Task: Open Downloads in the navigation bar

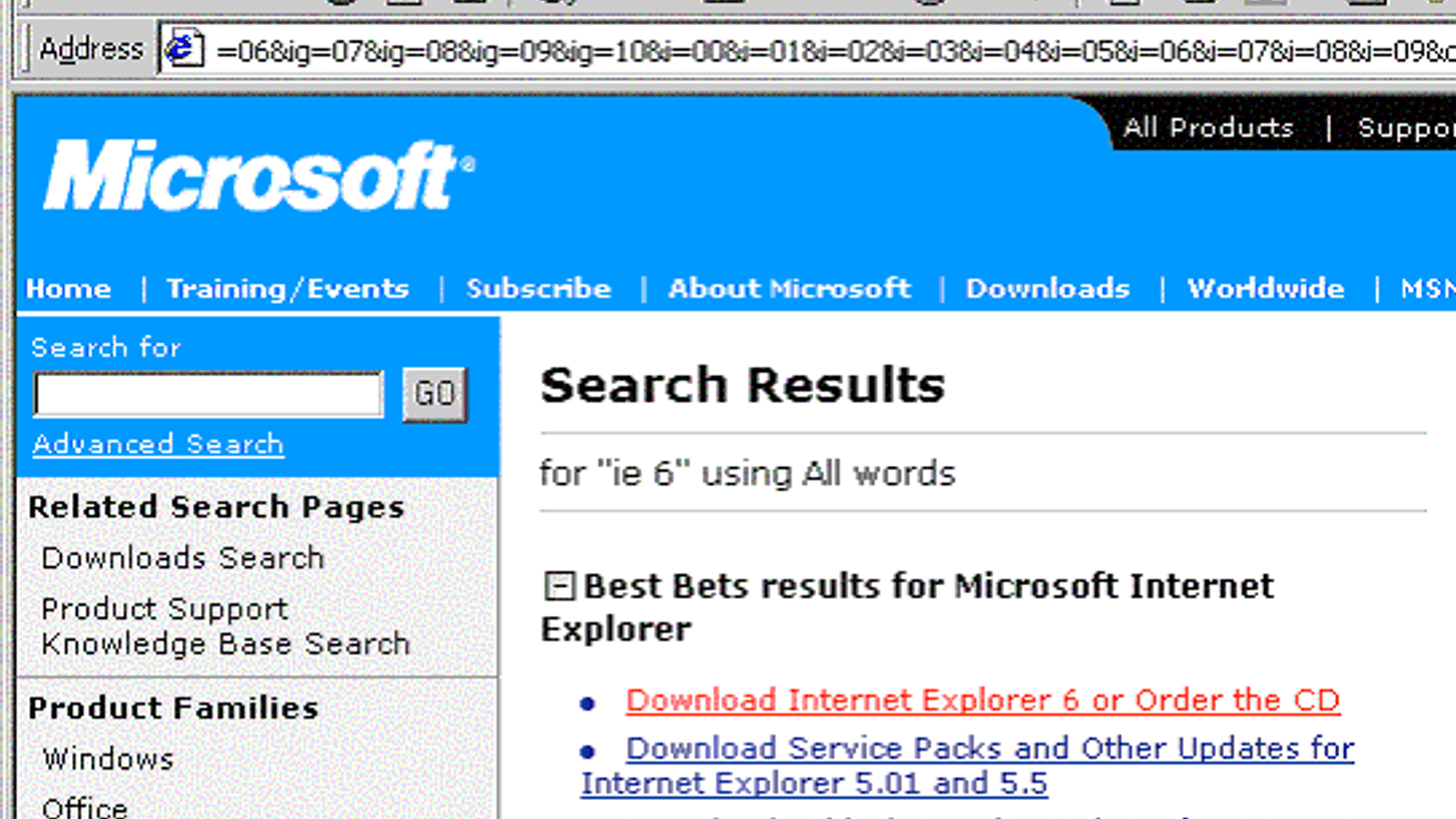Action: tap(1047, 288)
